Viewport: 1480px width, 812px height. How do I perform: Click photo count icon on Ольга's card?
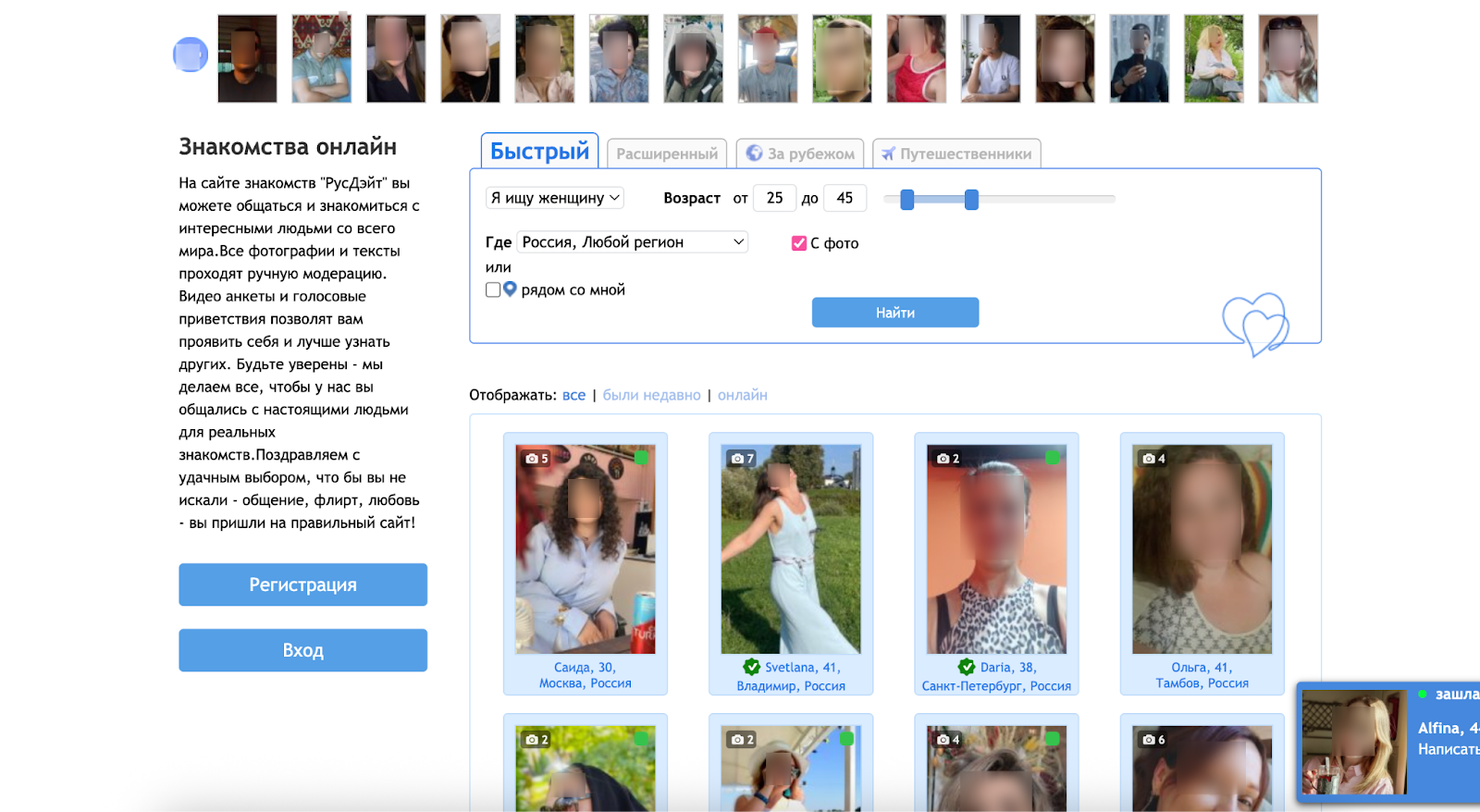point(1154,459)
